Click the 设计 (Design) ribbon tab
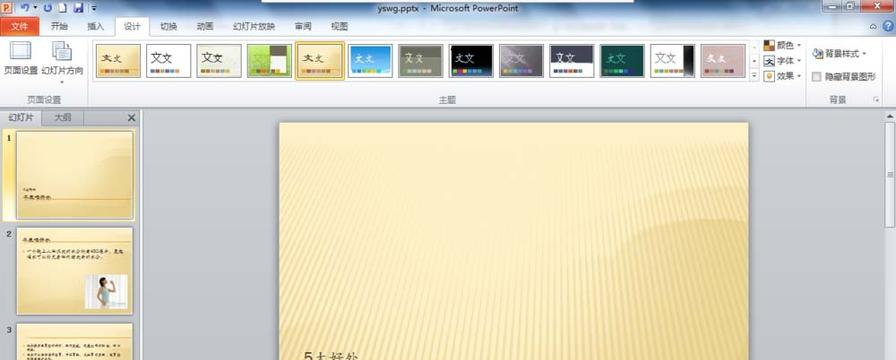Viewport: 896px width, 360px height. point(132,26)
